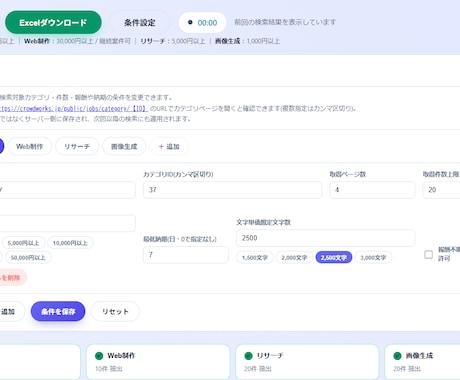Select the 3,000文字 preset chip
The height and width of the screenshot is (380, 460).
pos(373,257)
